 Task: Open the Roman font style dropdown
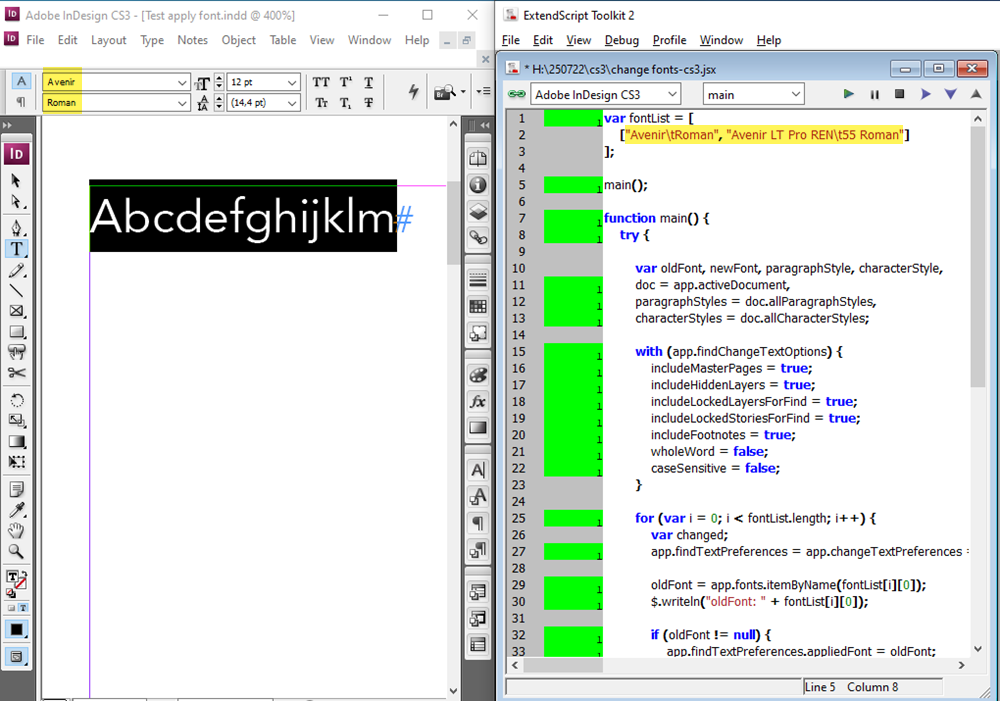182,103
